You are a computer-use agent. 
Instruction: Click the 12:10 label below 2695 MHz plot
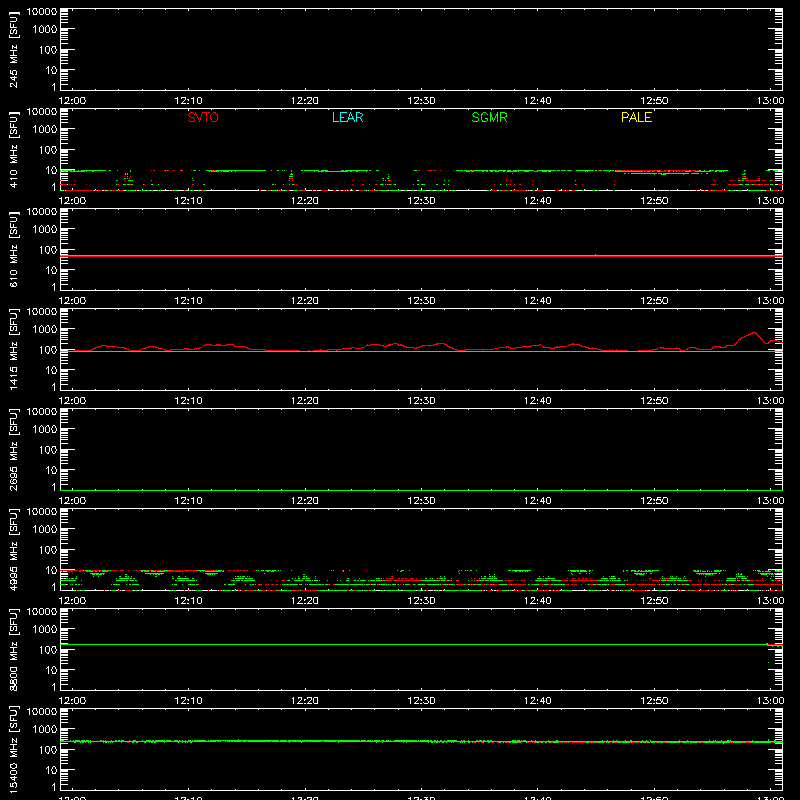189,501
